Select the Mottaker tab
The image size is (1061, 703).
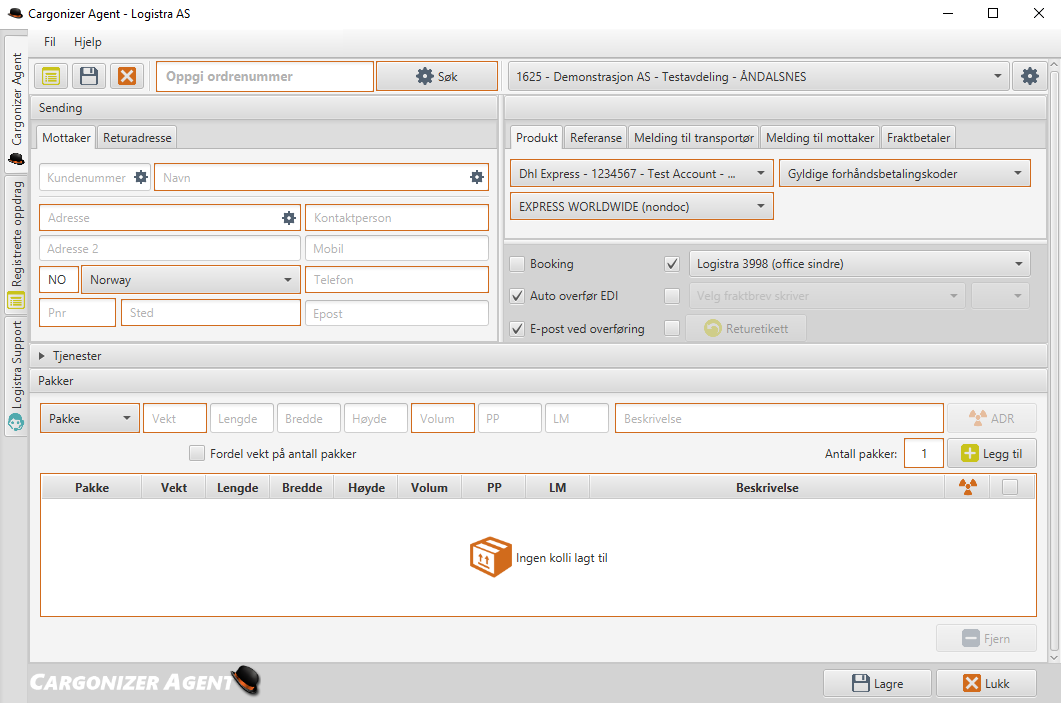[66, 137]
